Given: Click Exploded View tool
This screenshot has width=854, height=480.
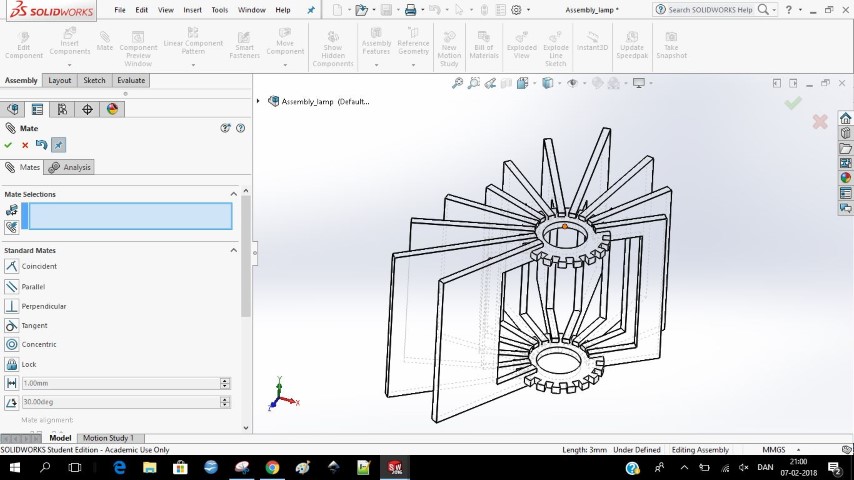Looking at the screenshot, I should (521, 45).
